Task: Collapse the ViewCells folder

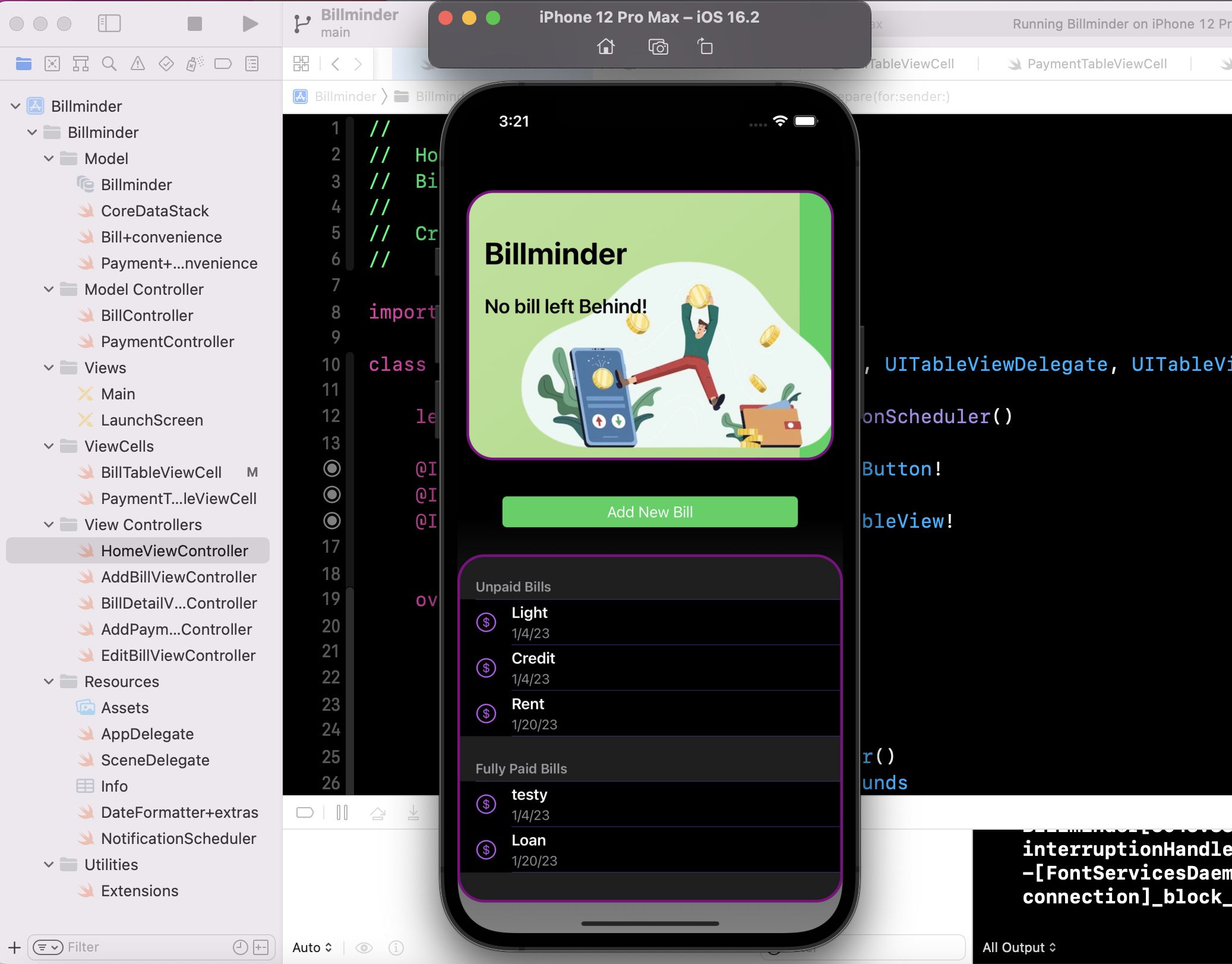Action: click(49, 446)
